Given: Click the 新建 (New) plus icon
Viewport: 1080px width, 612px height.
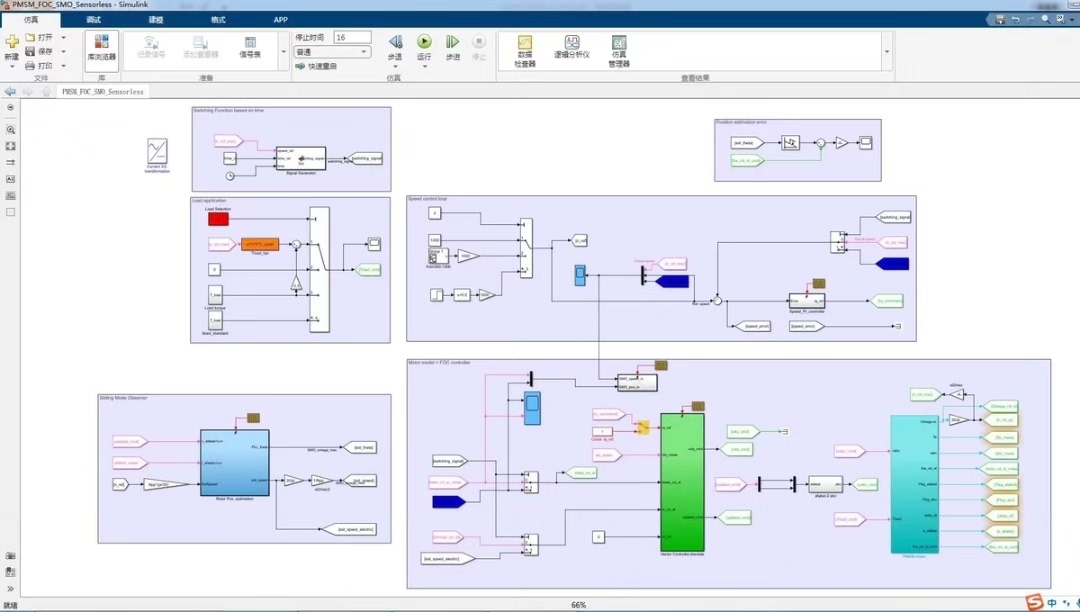Looking at the screenshot, I should 12,42.
